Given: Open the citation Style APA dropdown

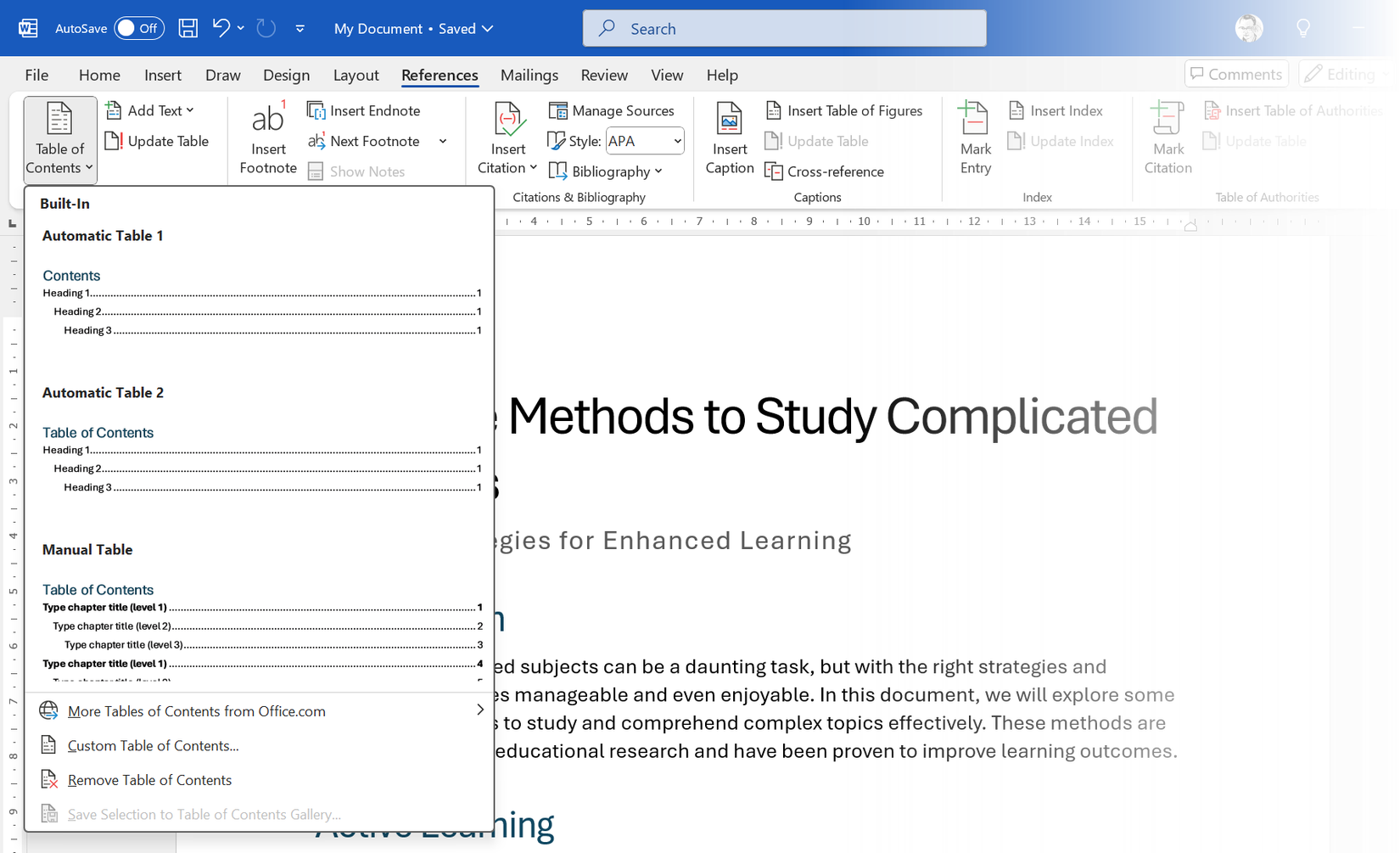Looking at the screenshot, I should pyautogui.click(x=645, y=141).
